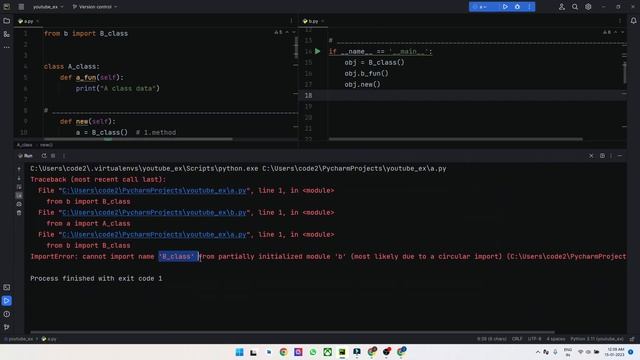Switch Python interpreter in status bar
Image resolution: width=640 pixels, height=360 pixels.
597,339
